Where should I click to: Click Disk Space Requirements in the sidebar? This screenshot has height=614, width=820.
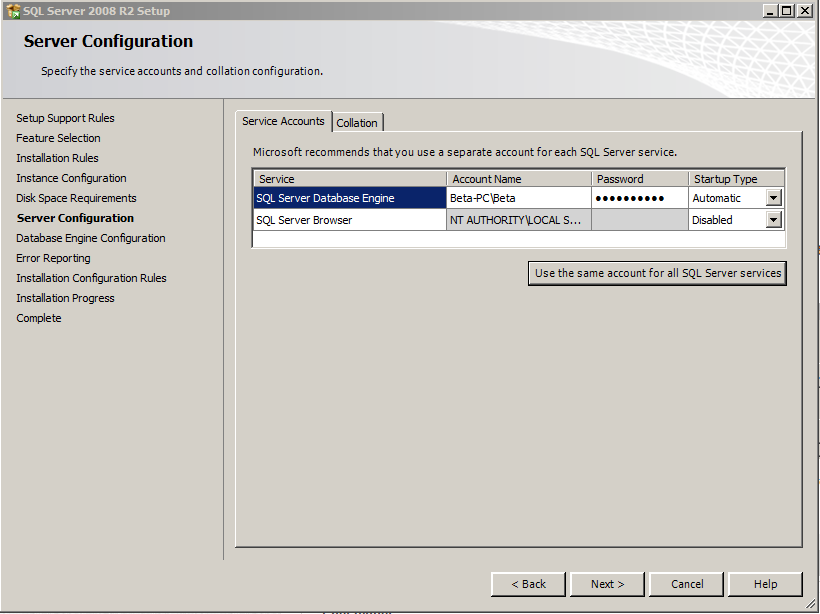(76, 198)
